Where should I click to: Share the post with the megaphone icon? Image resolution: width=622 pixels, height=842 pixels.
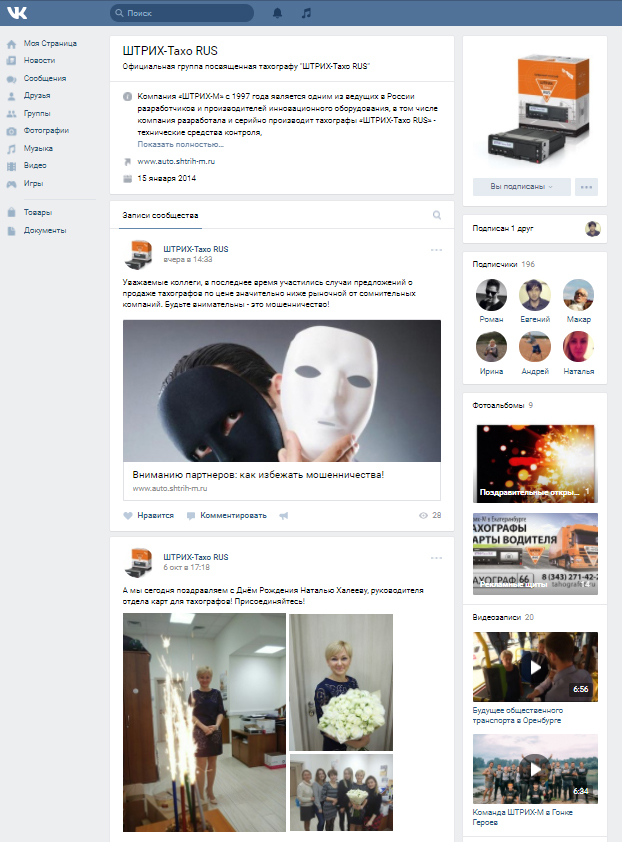pyautogui.click(x=284, y=516)
